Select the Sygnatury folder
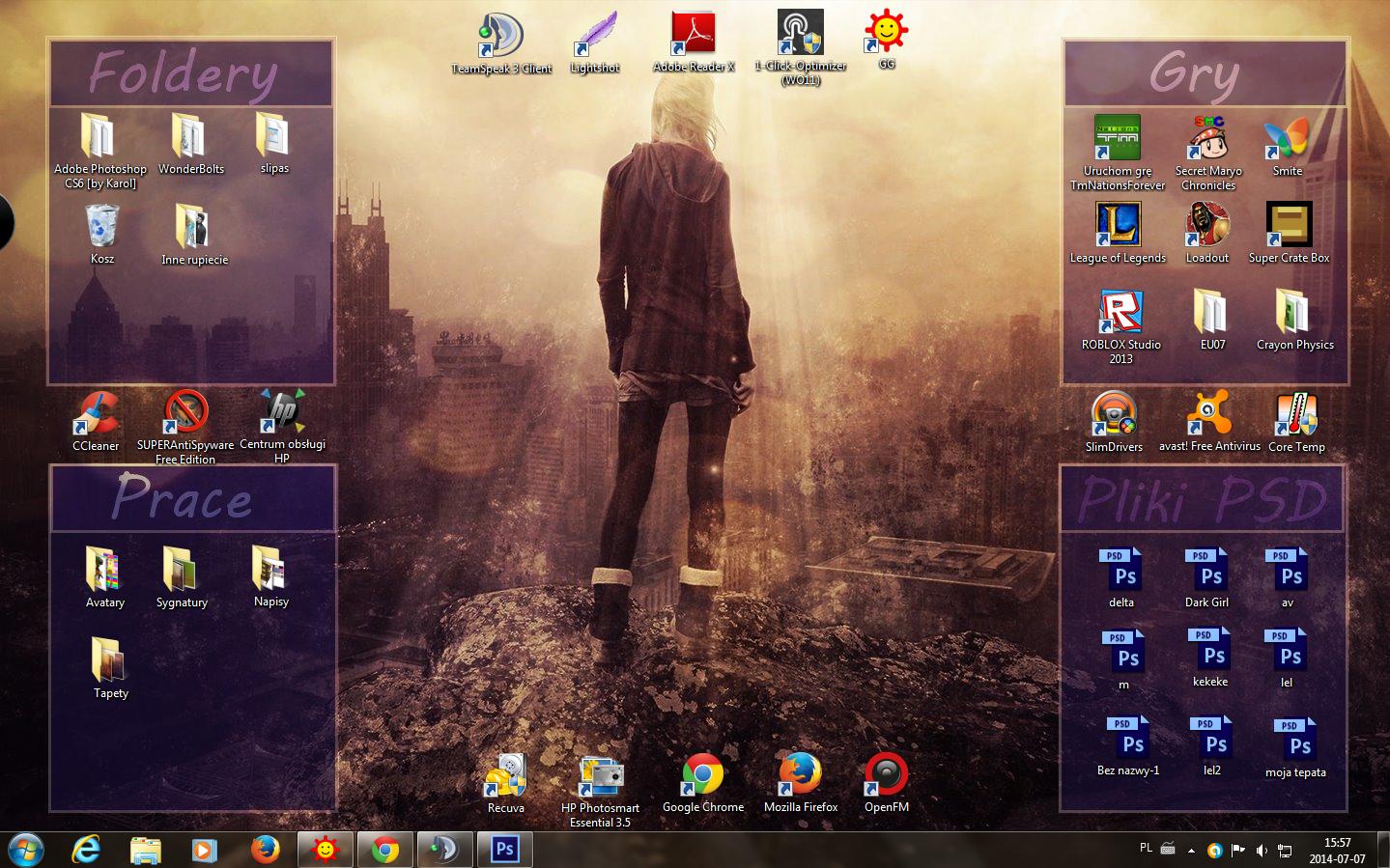This screenshot has height=868, width=1390. [182, 577]
